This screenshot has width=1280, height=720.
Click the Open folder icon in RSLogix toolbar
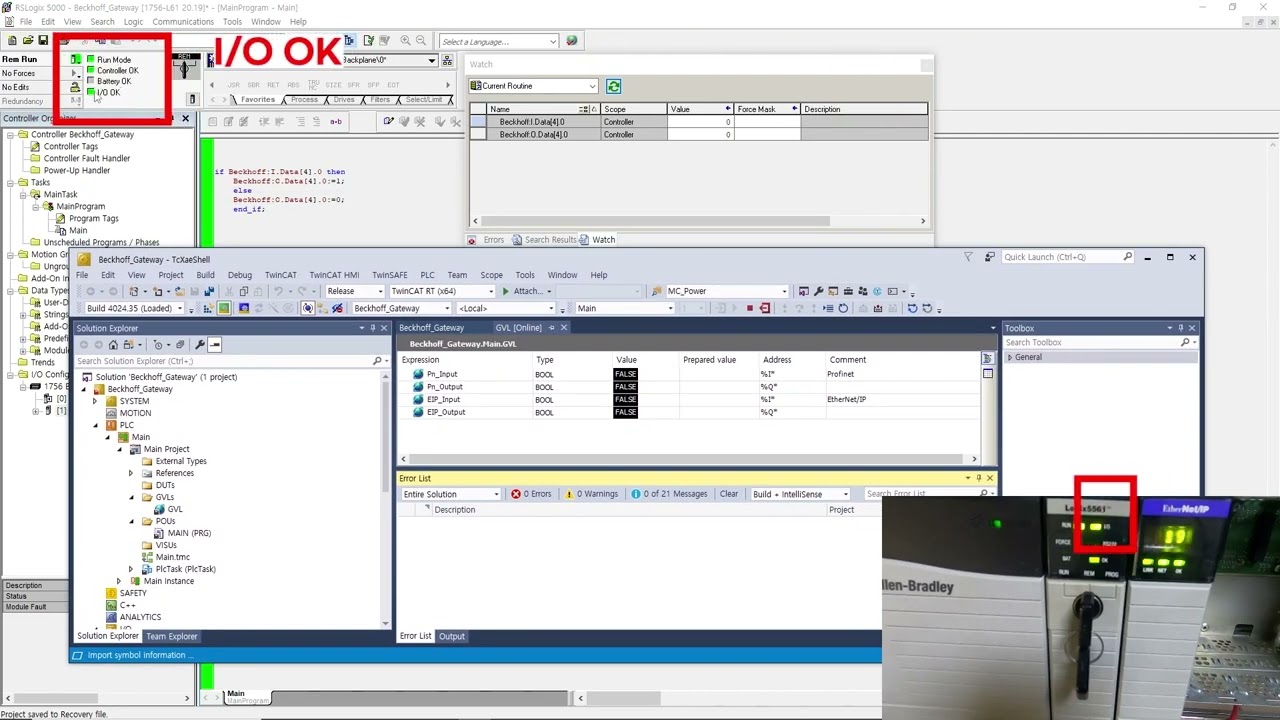click(28, 41)
